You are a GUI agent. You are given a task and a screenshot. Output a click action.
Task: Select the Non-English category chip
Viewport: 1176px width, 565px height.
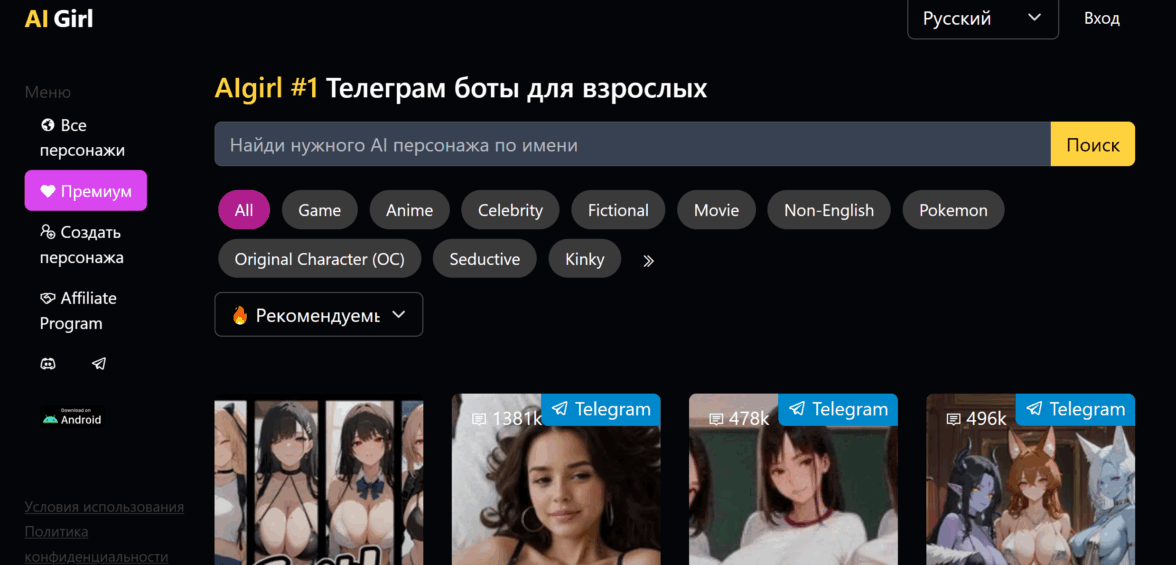[x=829, y=210]
